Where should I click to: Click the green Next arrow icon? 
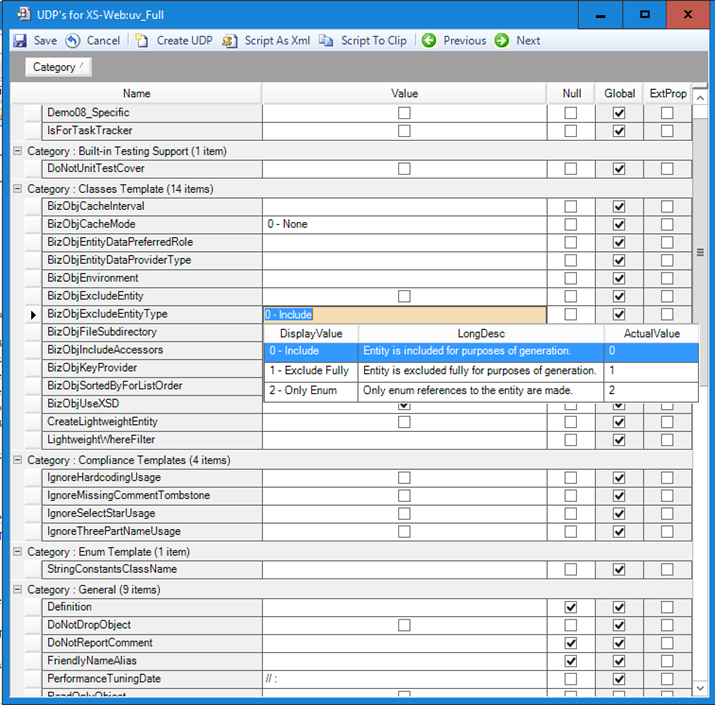[502, 41]
